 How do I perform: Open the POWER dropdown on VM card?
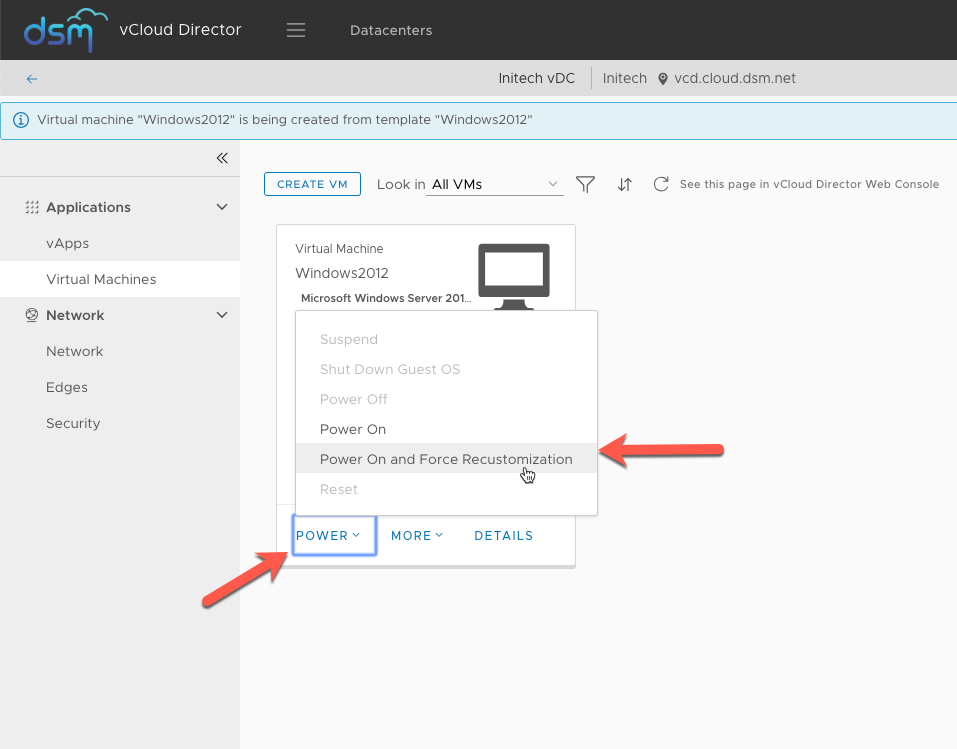pos(333,535)
